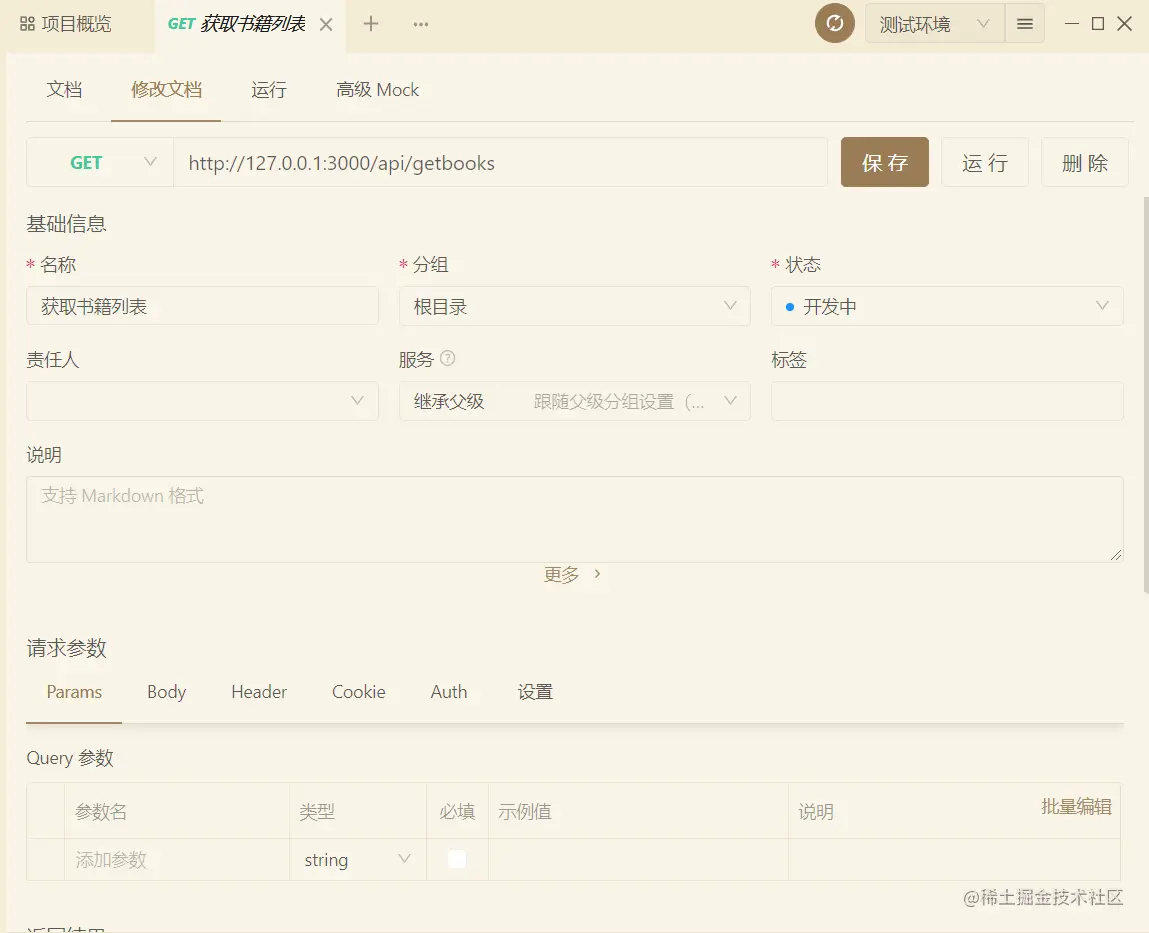Select the 设置 request tab
Image resolution: width=1149 pixels, height=933 pixels.
click(535, 692)
